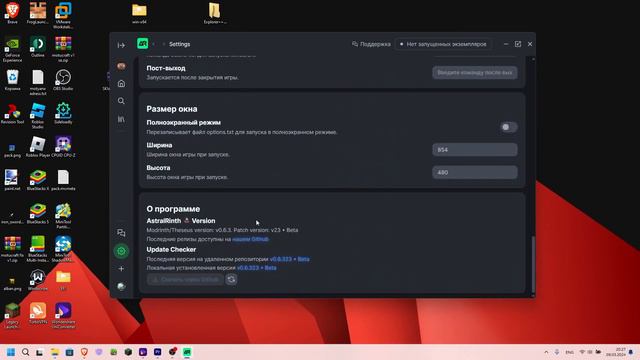This screenshot has height=360, width=640.
Task: Click the green circular Settings icon in sidebar
Action: pyautogui.click(x=121, y=251)
